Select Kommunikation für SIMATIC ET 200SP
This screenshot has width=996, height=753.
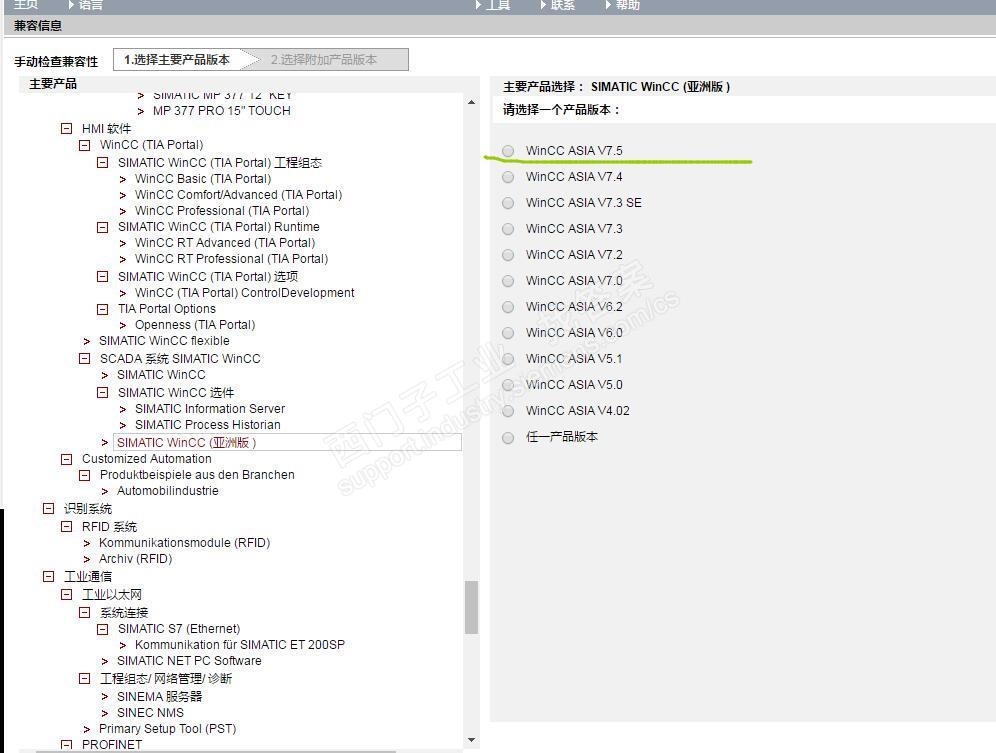(239, 645)
